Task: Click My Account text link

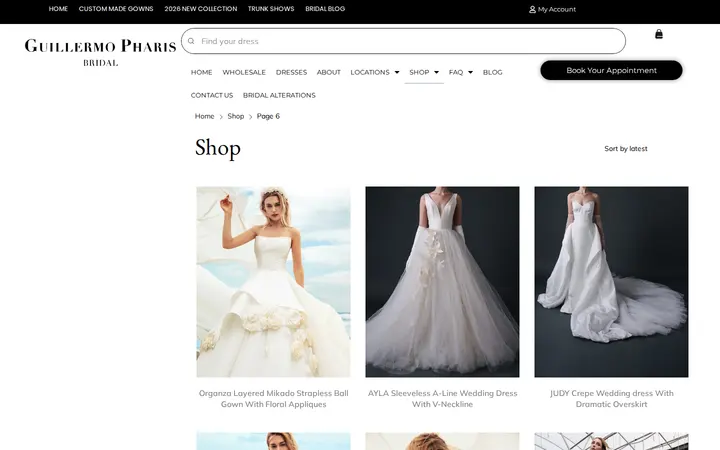Action: click(x=557, y=9)
